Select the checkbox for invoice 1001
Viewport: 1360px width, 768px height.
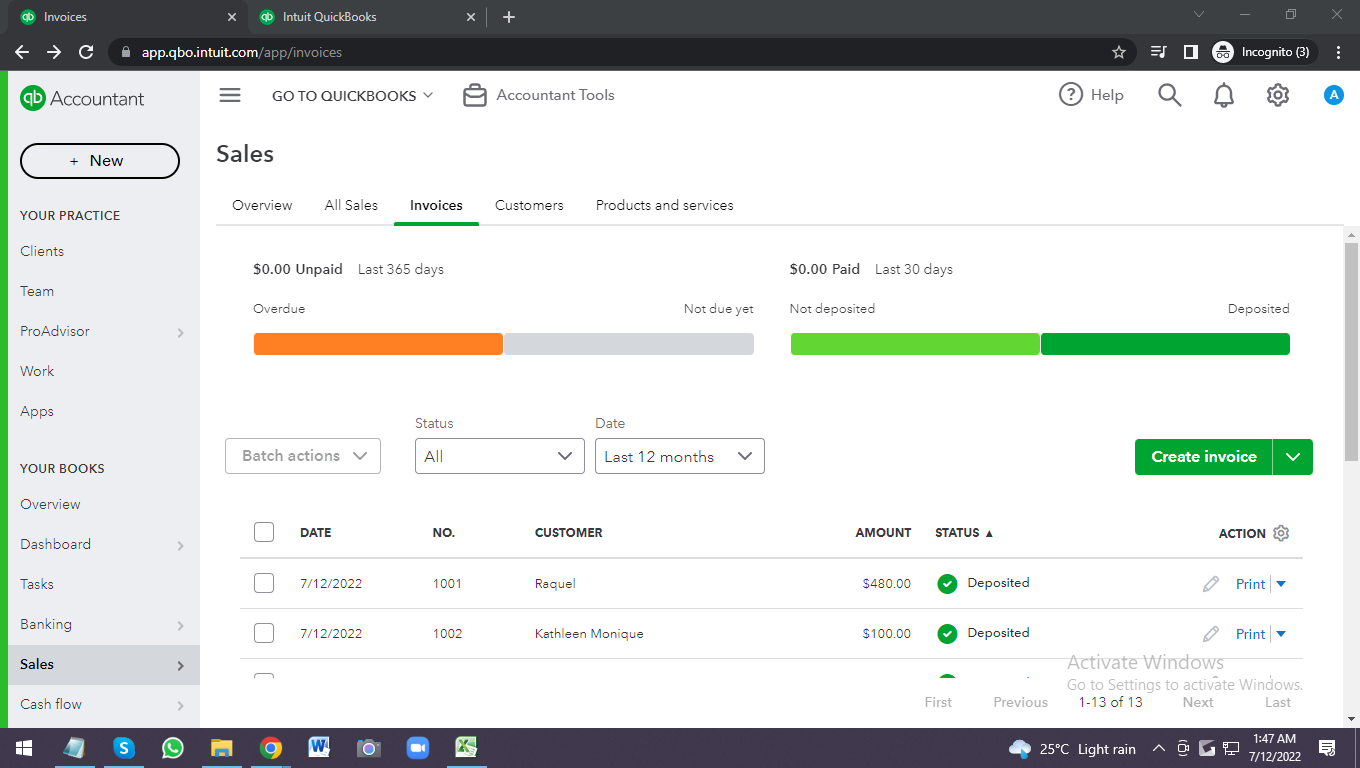pyautogui.click(x=264, y=583)
